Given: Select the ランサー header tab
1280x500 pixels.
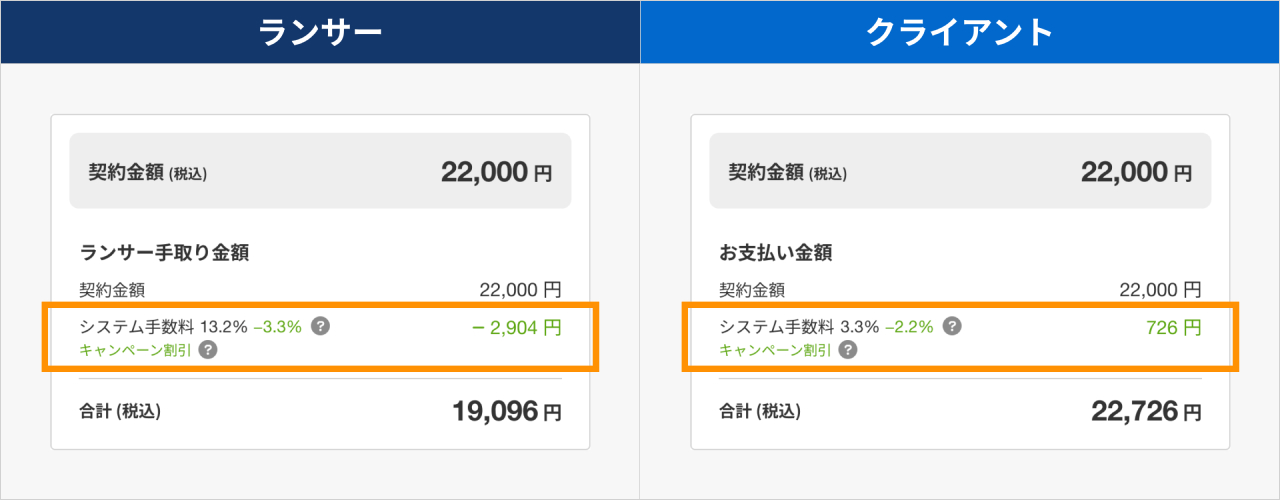Looking at the screenshot, I should (320, 32).
